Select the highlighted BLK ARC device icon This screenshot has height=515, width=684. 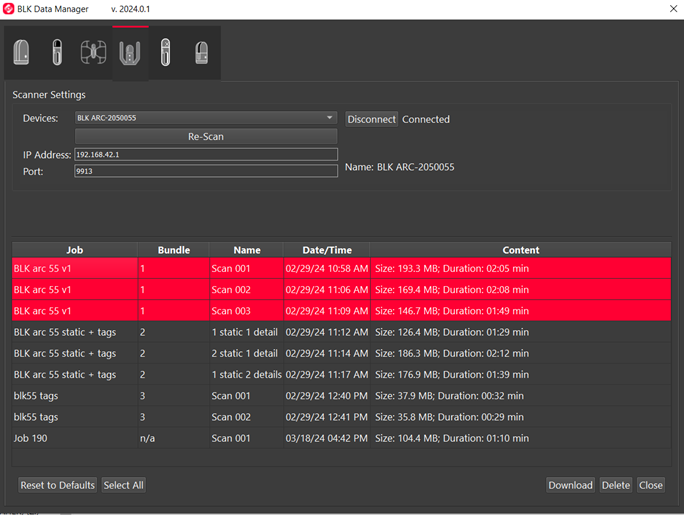129,52
